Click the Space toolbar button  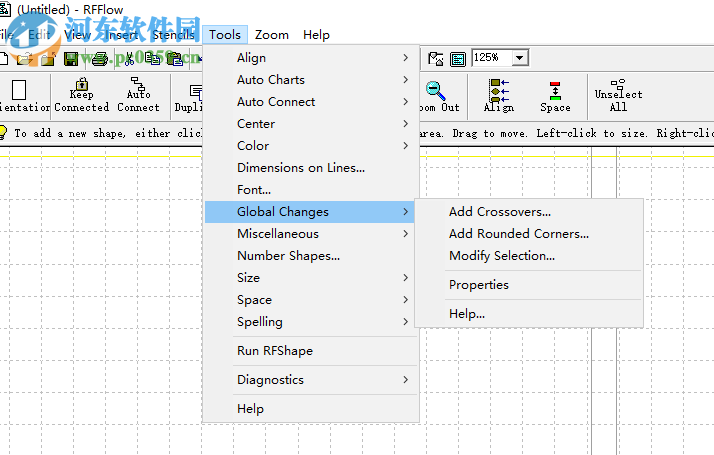pos(555,96)
